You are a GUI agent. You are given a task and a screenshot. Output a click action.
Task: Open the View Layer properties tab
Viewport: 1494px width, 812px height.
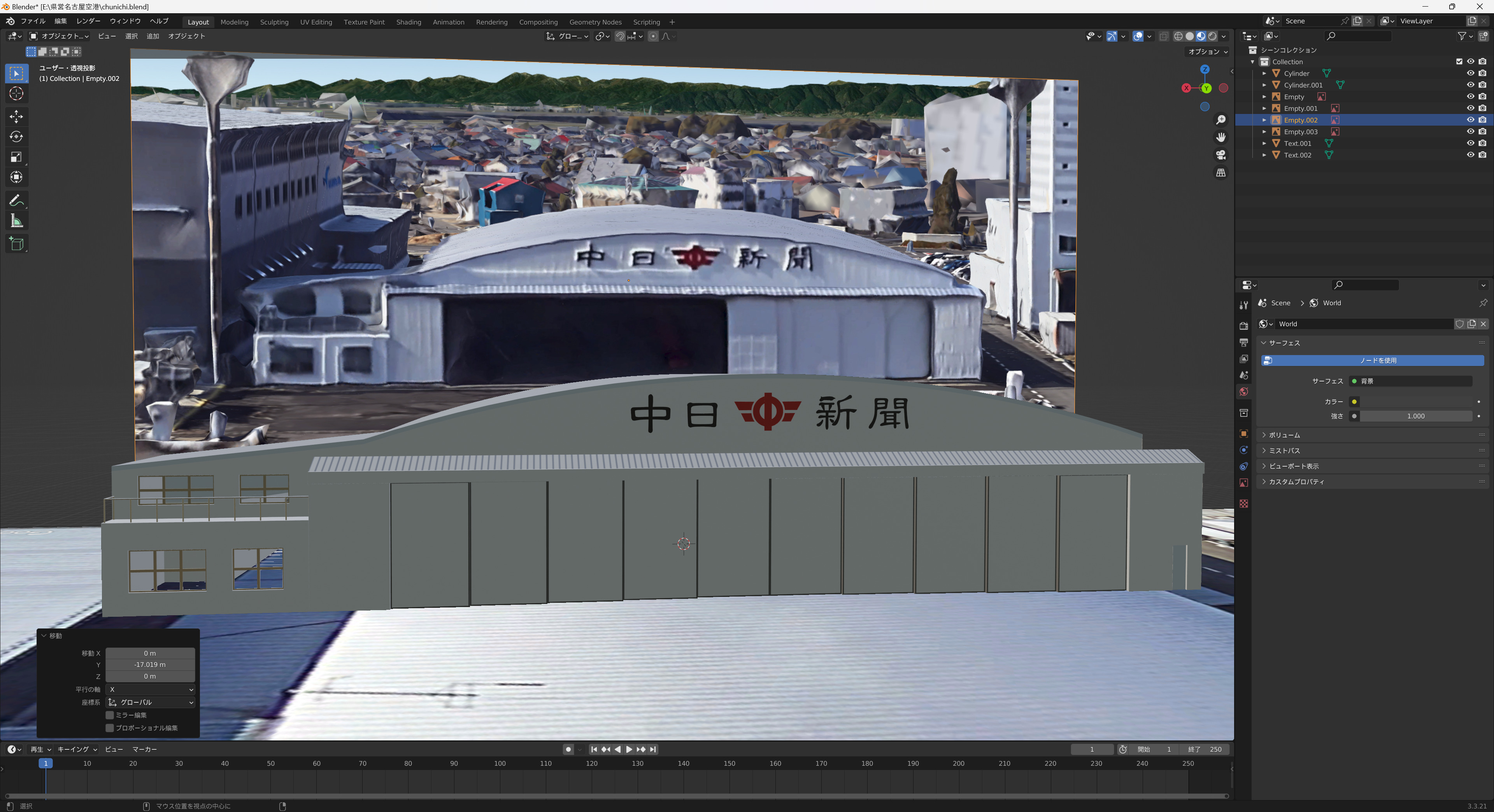[x=1243, y=359]
